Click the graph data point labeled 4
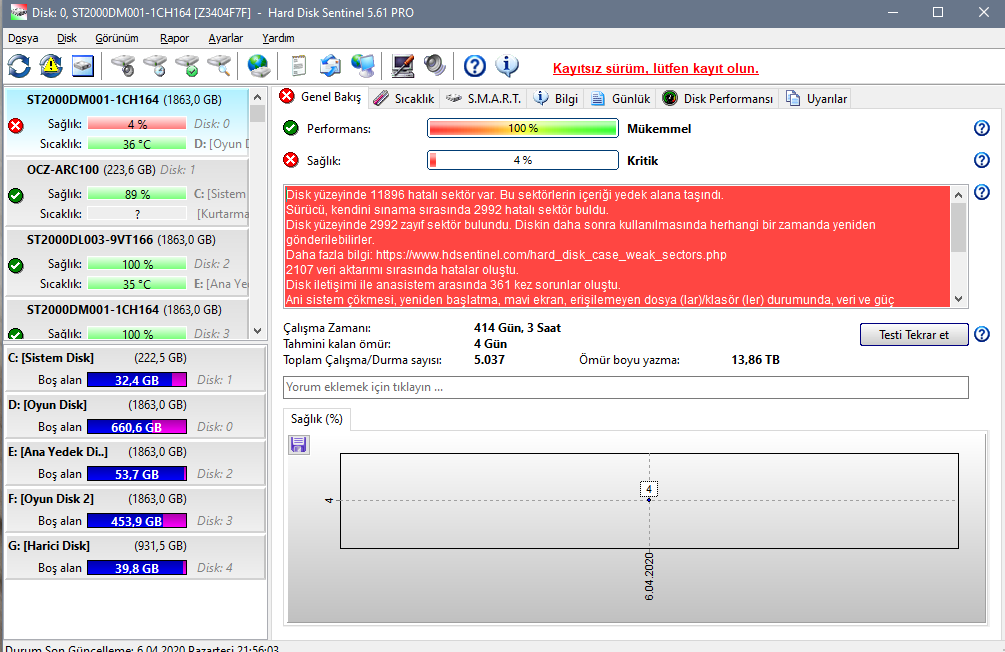 (x=649, y=499)
